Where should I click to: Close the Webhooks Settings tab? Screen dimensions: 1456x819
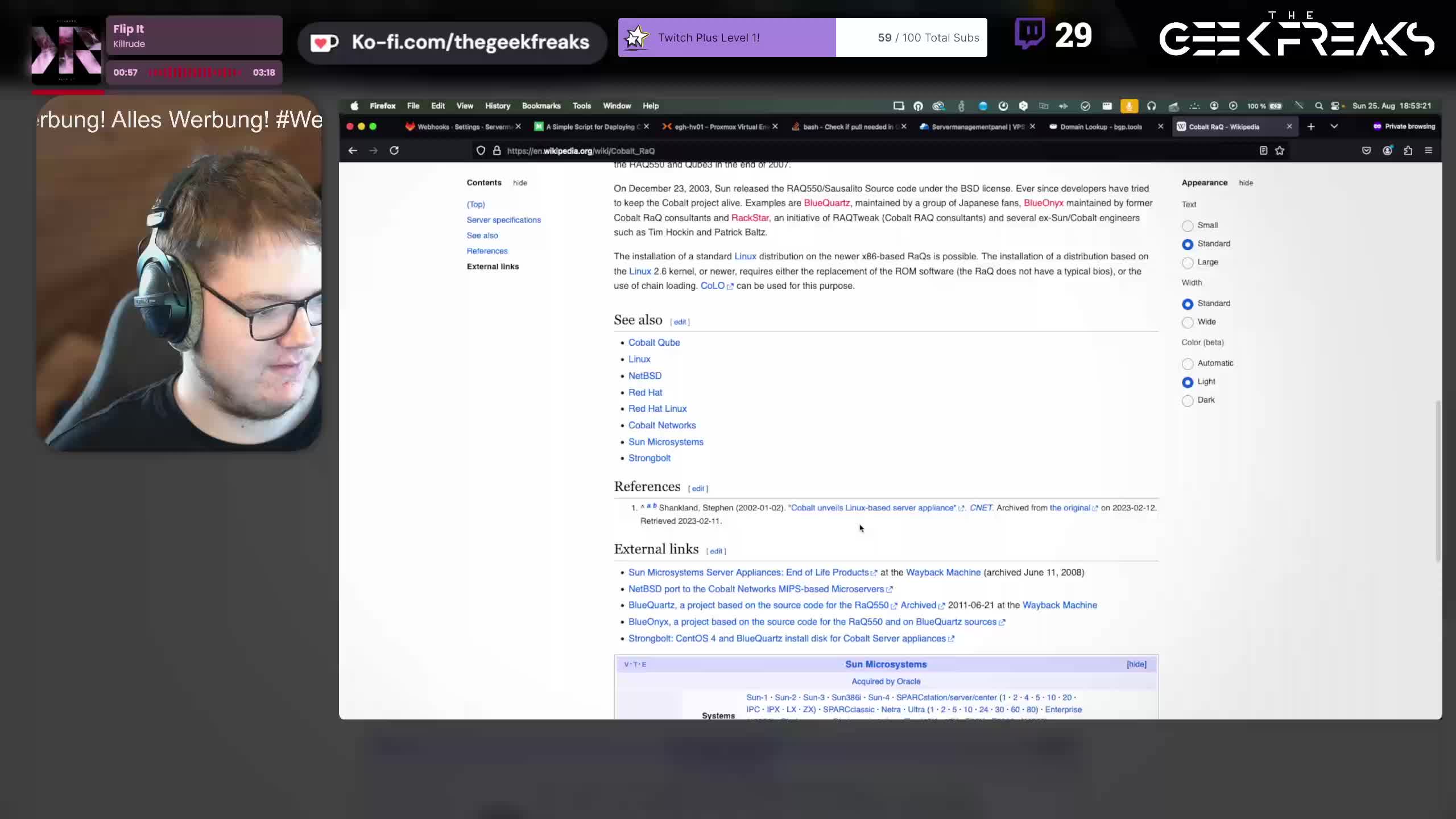[x=518, y=127]
